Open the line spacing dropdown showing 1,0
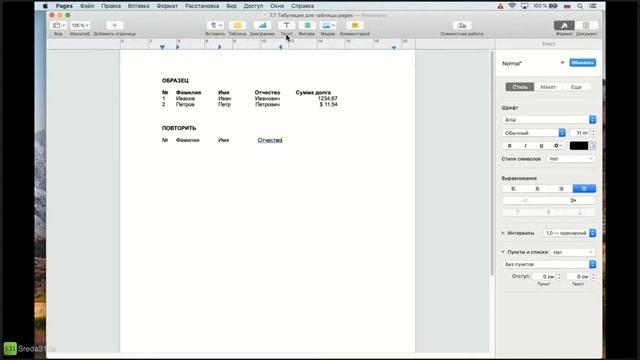 tap(570, 233)
